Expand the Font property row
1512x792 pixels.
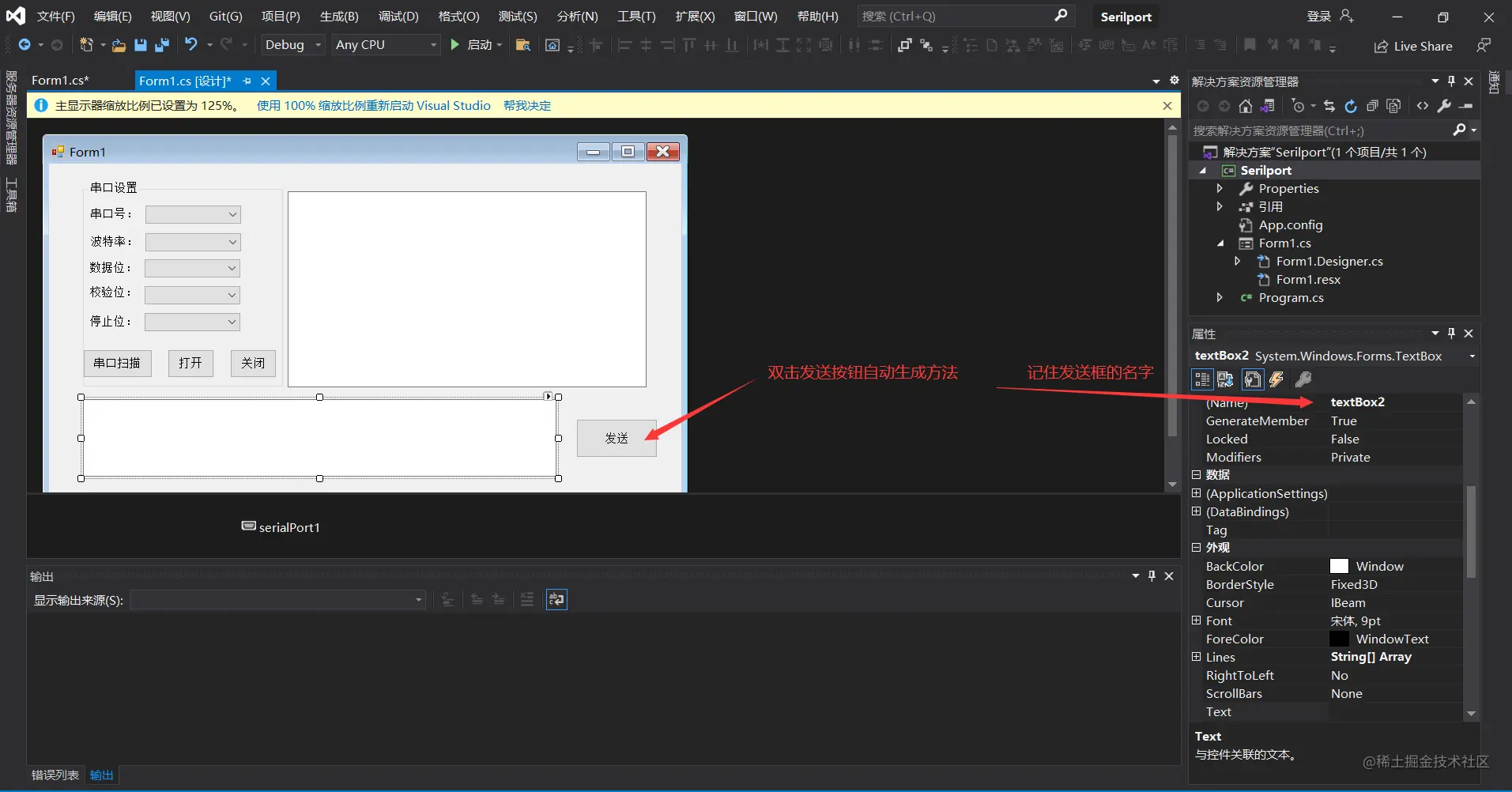[1197, 620]
